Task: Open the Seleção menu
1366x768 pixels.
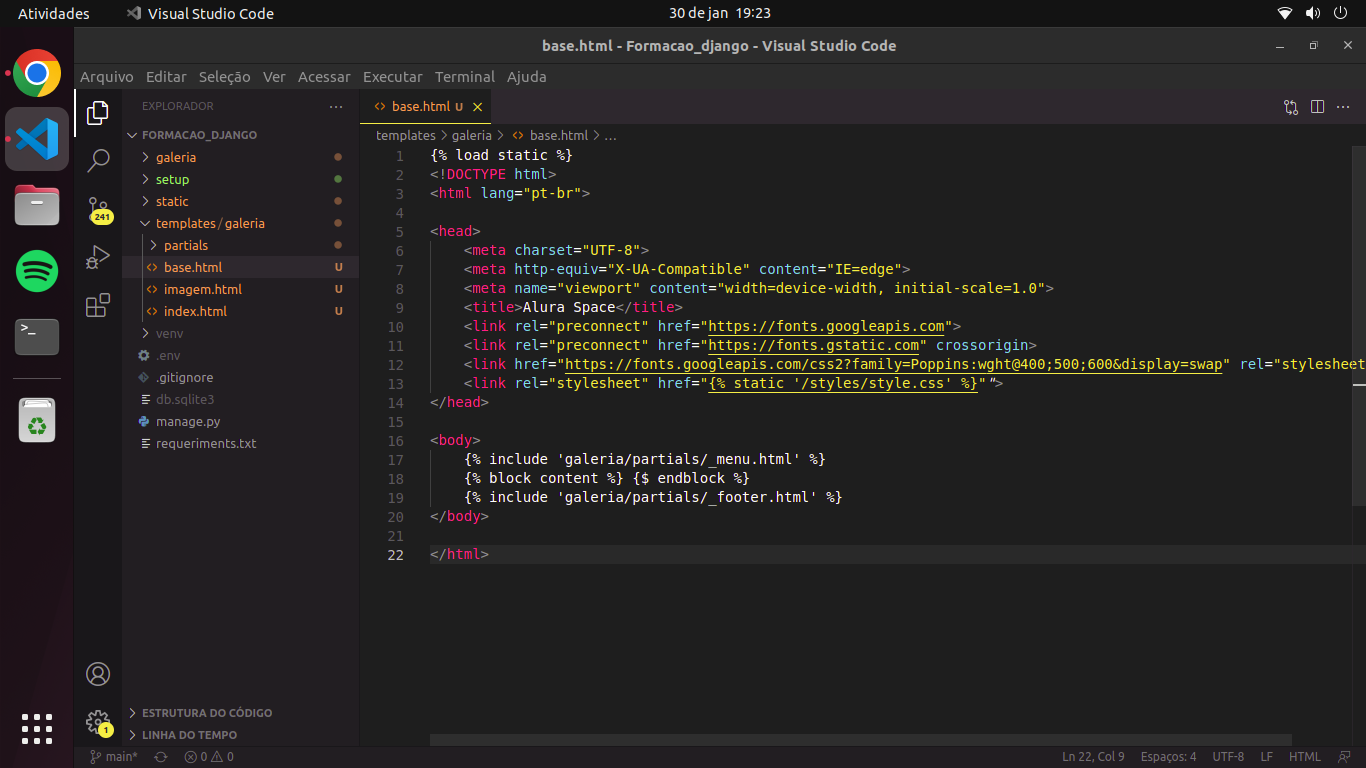Action: [x=225, y=77]
